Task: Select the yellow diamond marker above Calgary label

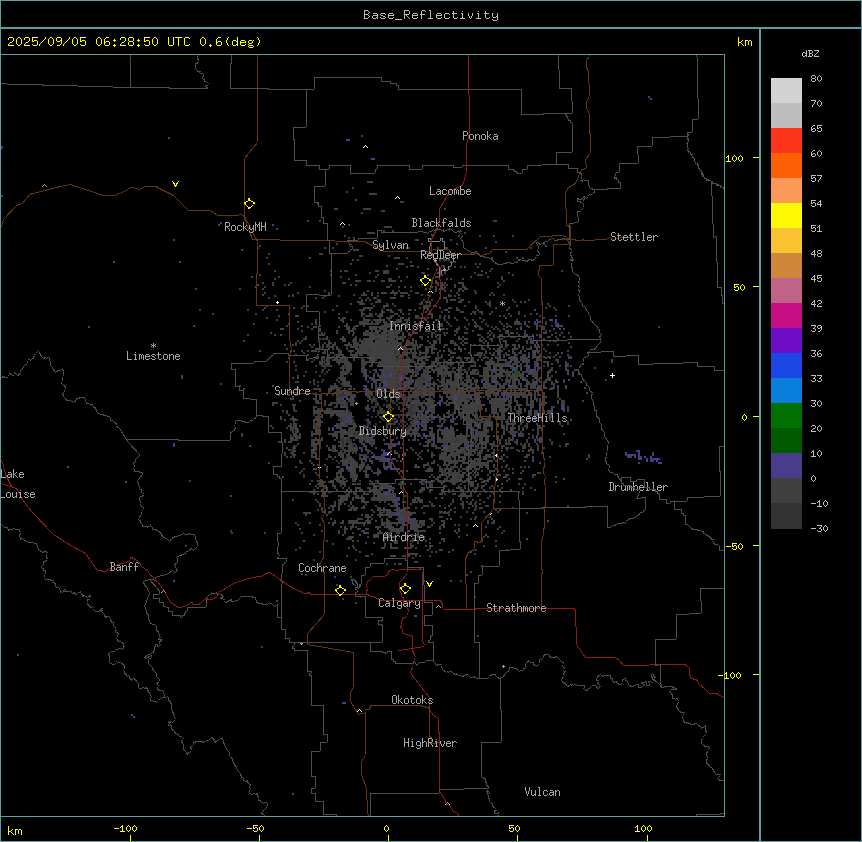Action: click(405, 589)
